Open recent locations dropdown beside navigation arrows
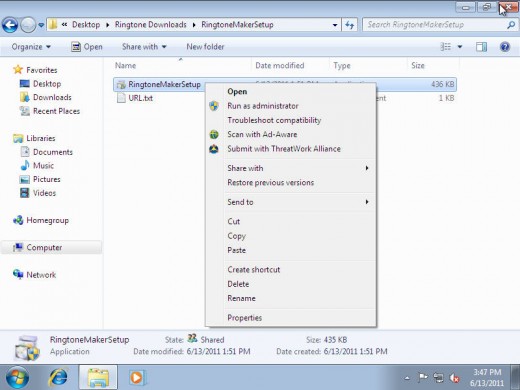 point(41,25)
